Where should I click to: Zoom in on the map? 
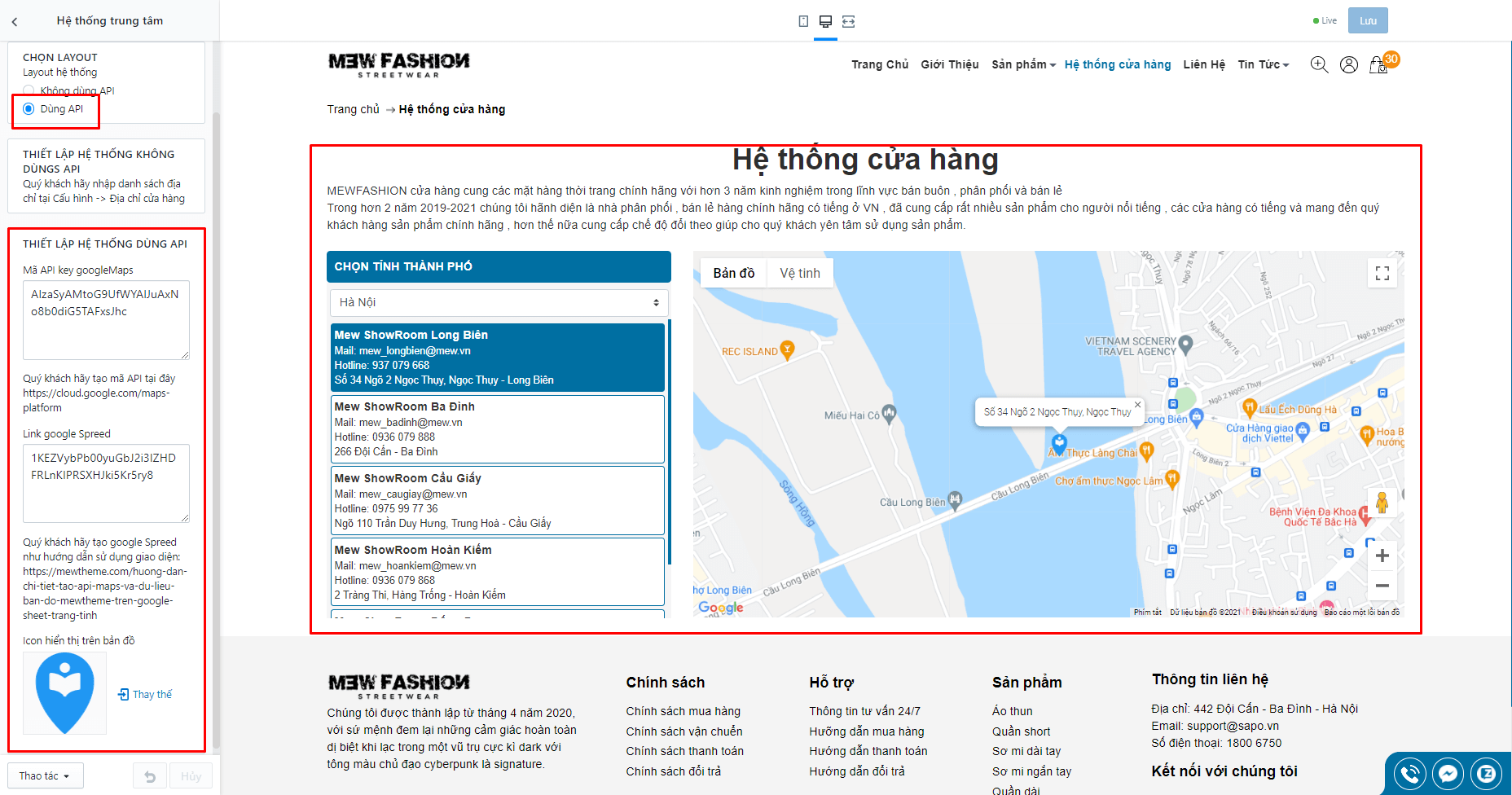click(1382, 556)
